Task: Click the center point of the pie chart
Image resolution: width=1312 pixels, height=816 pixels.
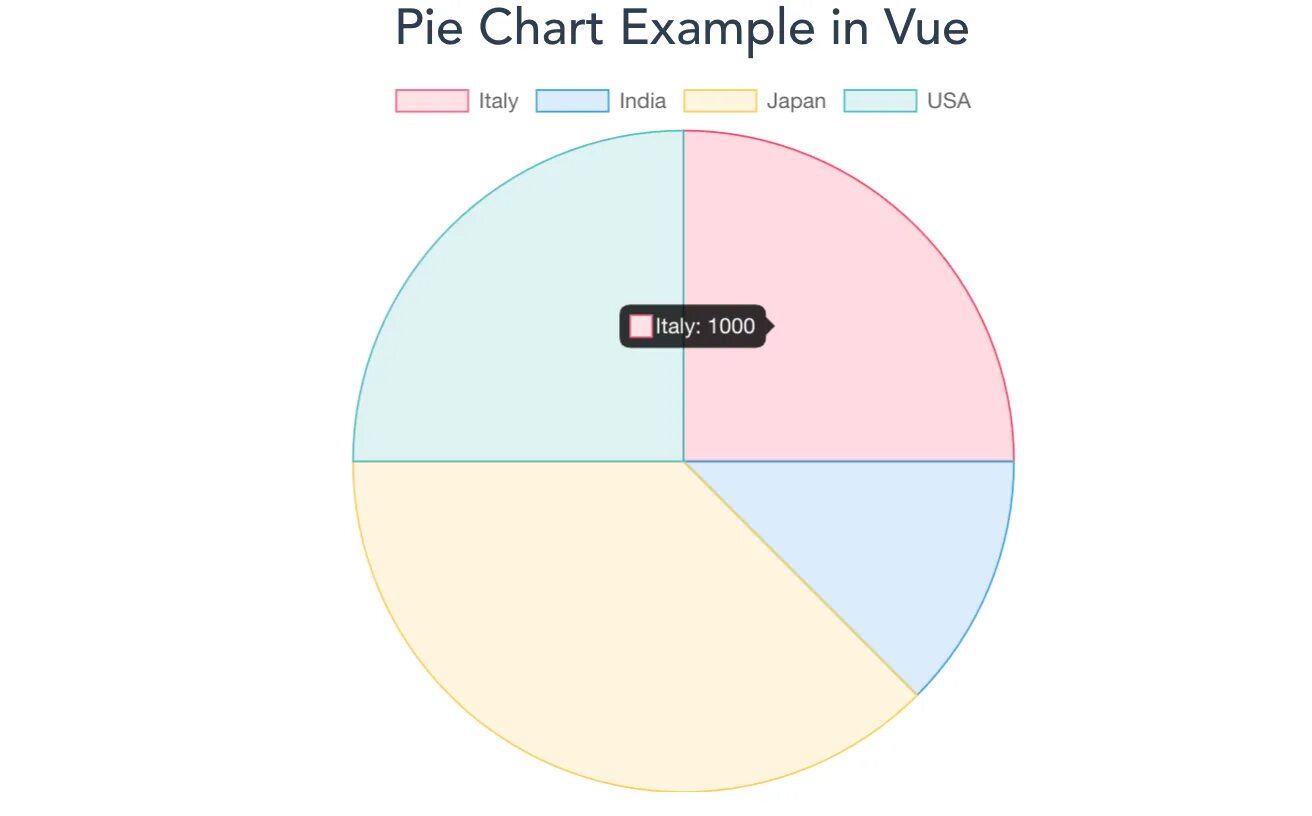Action: pos(684,461)
